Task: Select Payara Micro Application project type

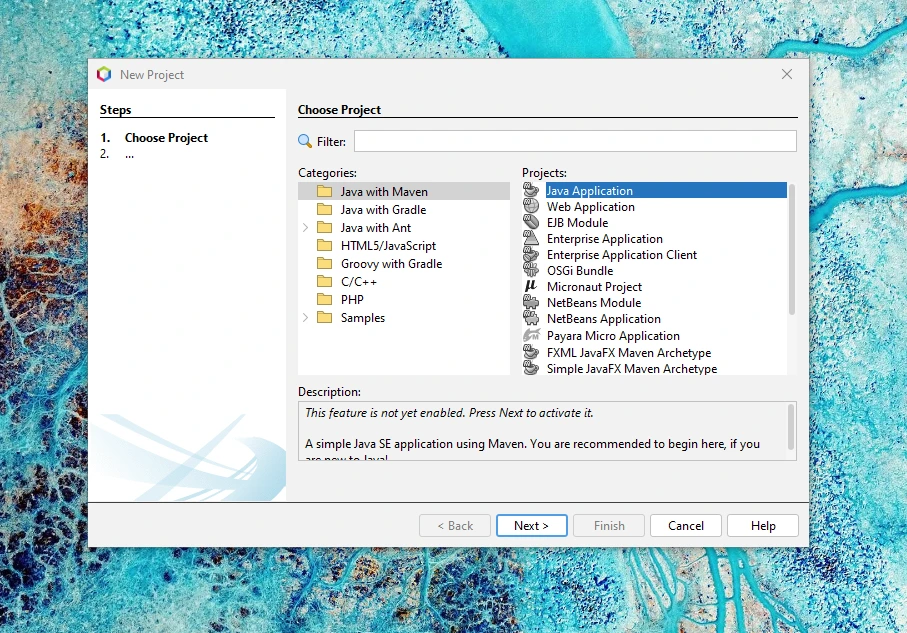Action: coord(655,336)
